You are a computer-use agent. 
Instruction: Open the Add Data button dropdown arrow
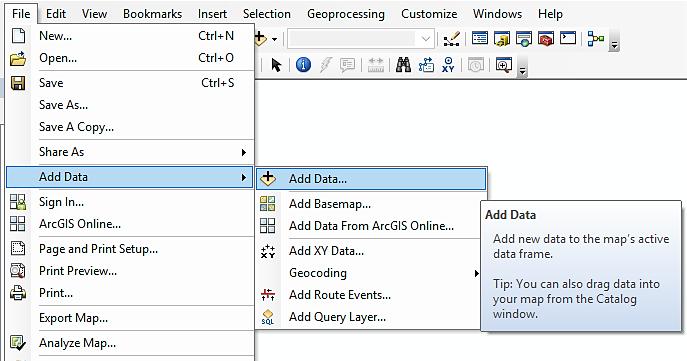(x=274, y=39)
